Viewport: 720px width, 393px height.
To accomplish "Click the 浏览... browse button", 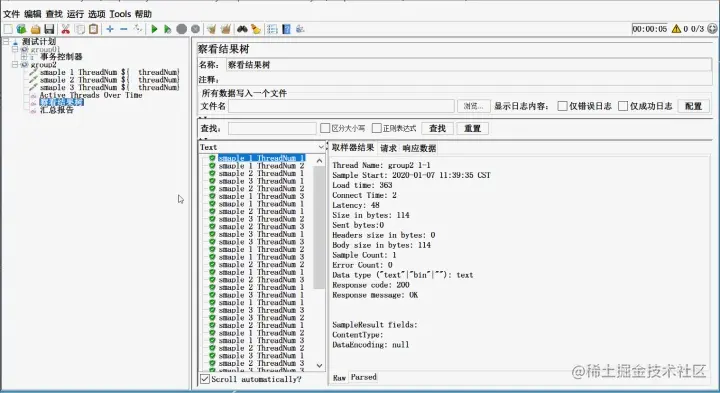I will pos(473,106).
